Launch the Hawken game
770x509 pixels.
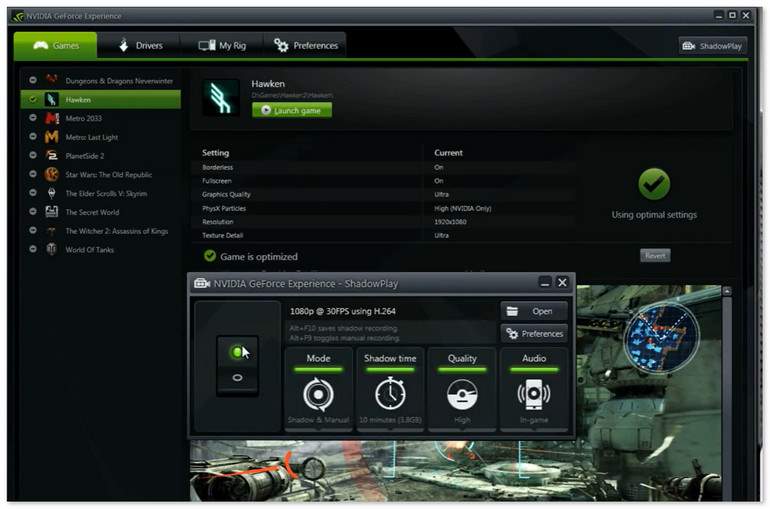pos(292,110)
